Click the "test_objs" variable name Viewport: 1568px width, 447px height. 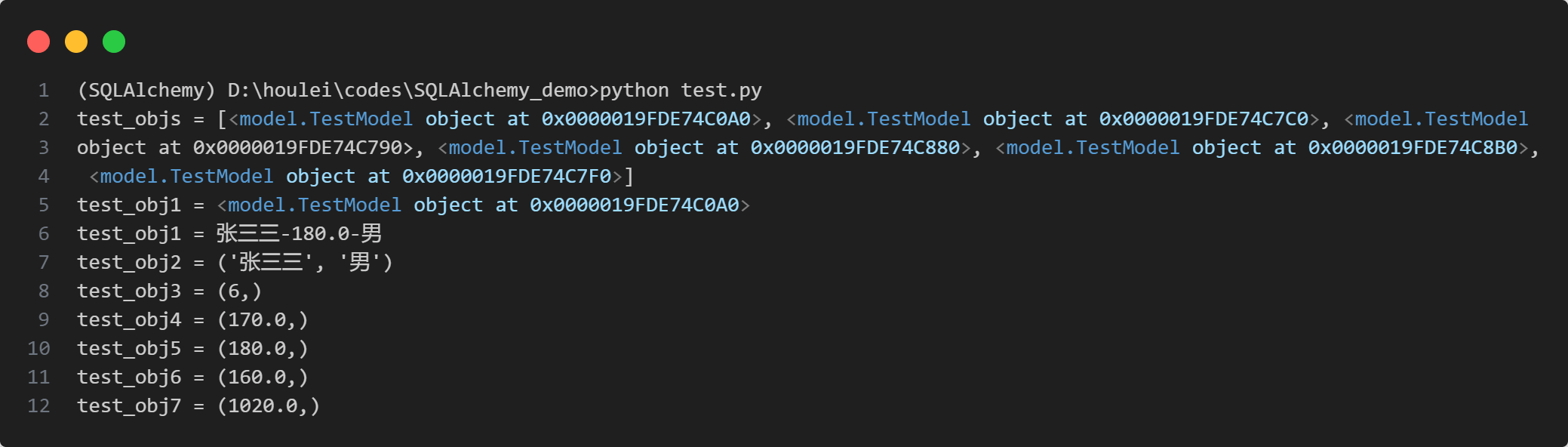pos(129,119)
